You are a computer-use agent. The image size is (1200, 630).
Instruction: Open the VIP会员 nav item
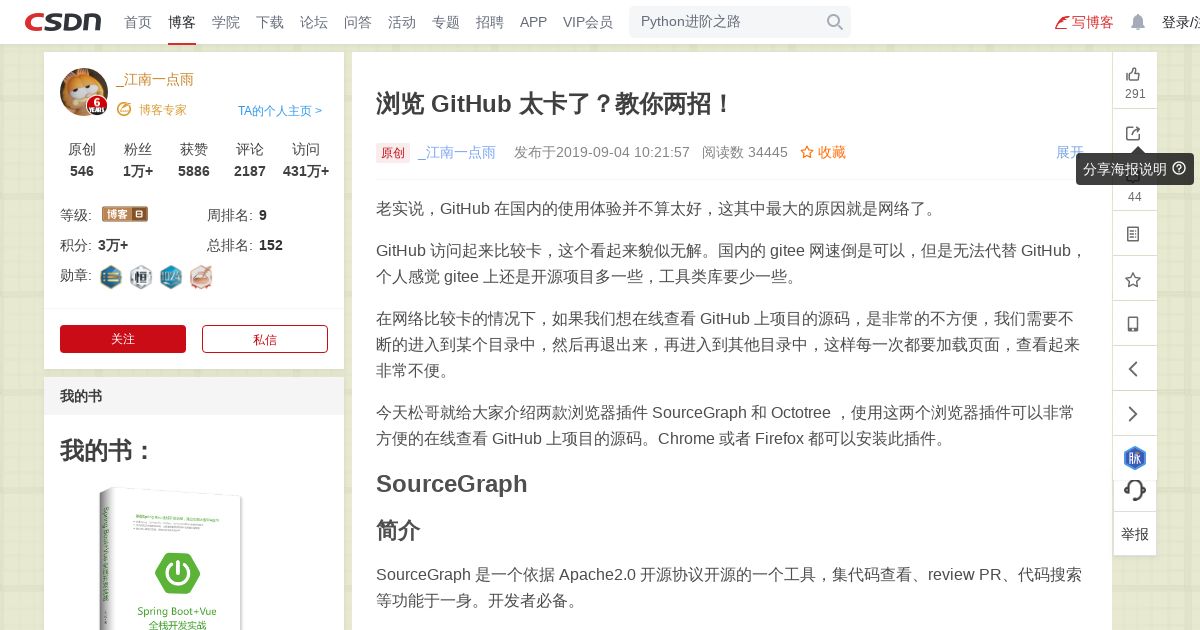click(588, 22)
